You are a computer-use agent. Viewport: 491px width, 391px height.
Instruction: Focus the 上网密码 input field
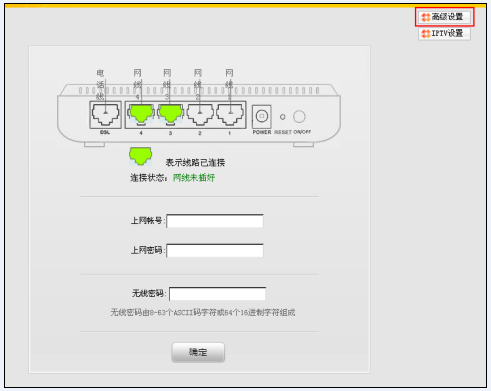[215, 250]
